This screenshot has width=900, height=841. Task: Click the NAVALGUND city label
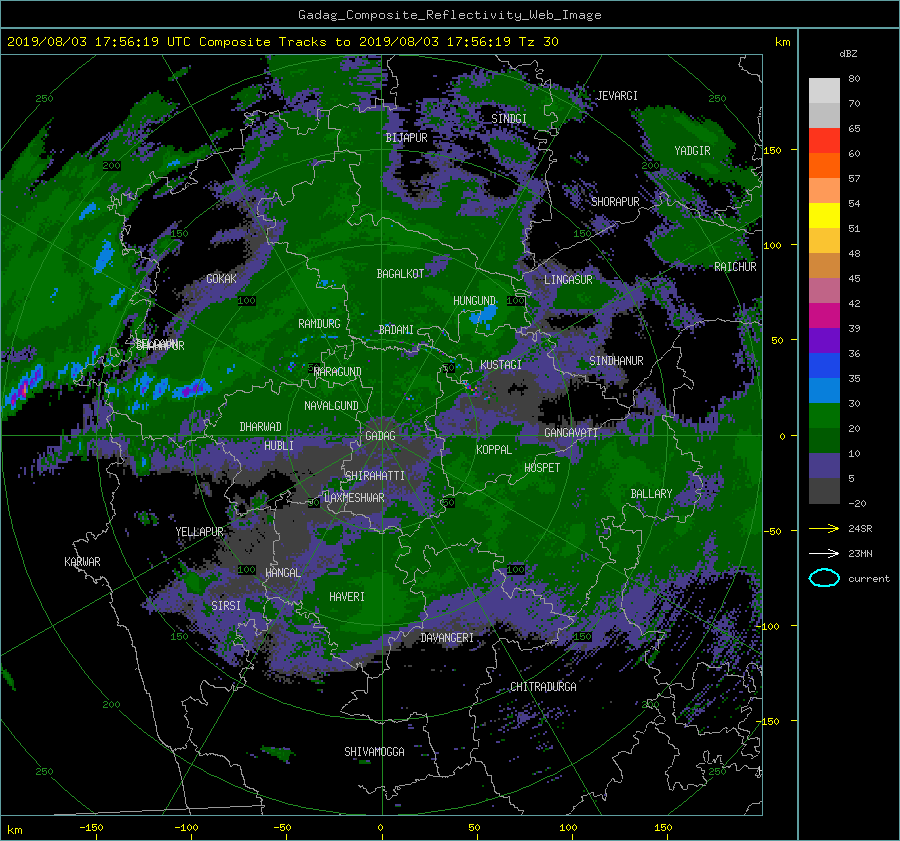[x=331, y=406]
